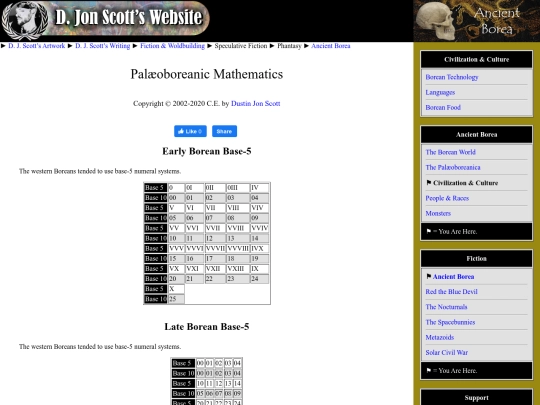Open the Monsters sidebar link

pos(438,213)
